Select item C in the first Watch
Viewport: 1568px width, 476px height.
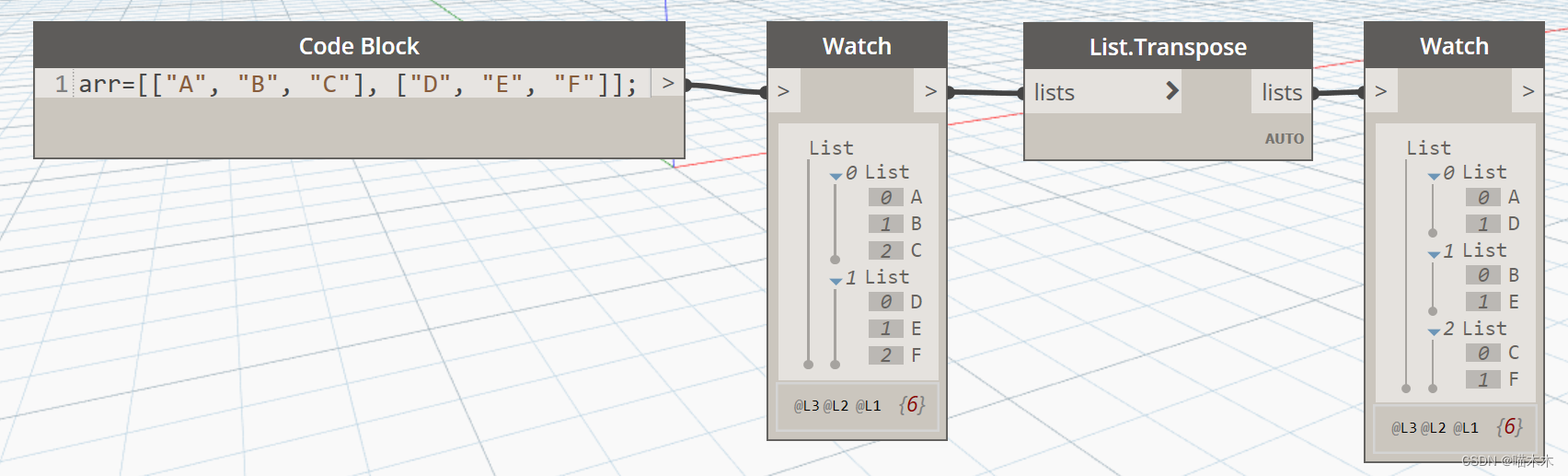[916, 250]
